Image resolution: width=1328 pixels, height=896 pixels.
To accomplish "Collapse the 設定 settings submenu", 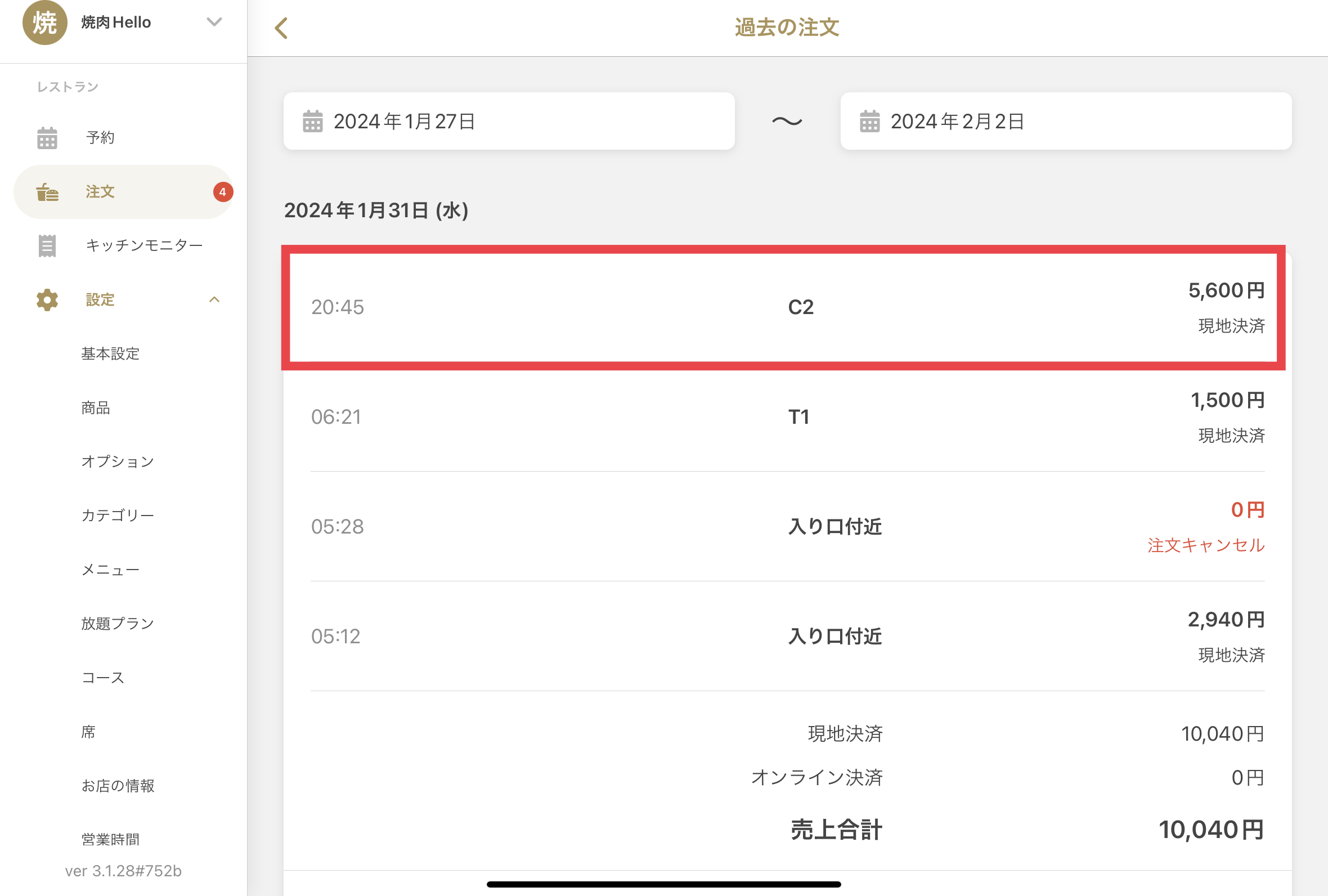I will [x=215, y=299].
